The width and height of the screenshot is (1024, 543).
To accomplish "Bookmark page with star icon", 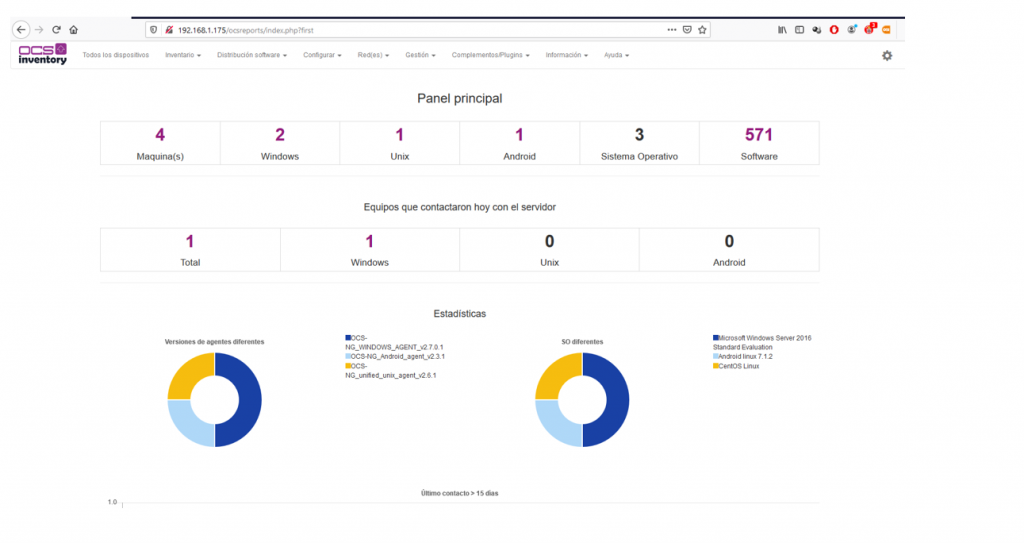I will tap(702, 30).
